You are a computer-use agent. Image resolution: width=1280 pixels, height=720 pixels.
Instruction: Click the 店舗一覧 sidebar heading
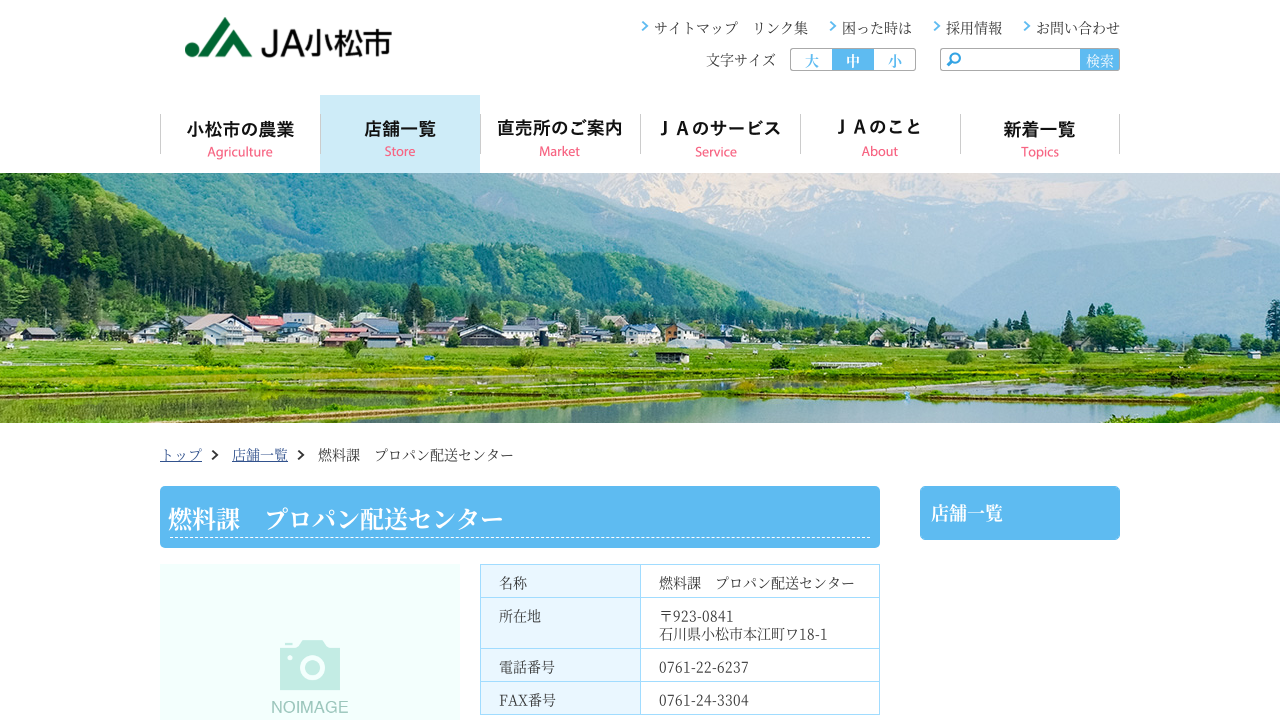tap(967, 513)
